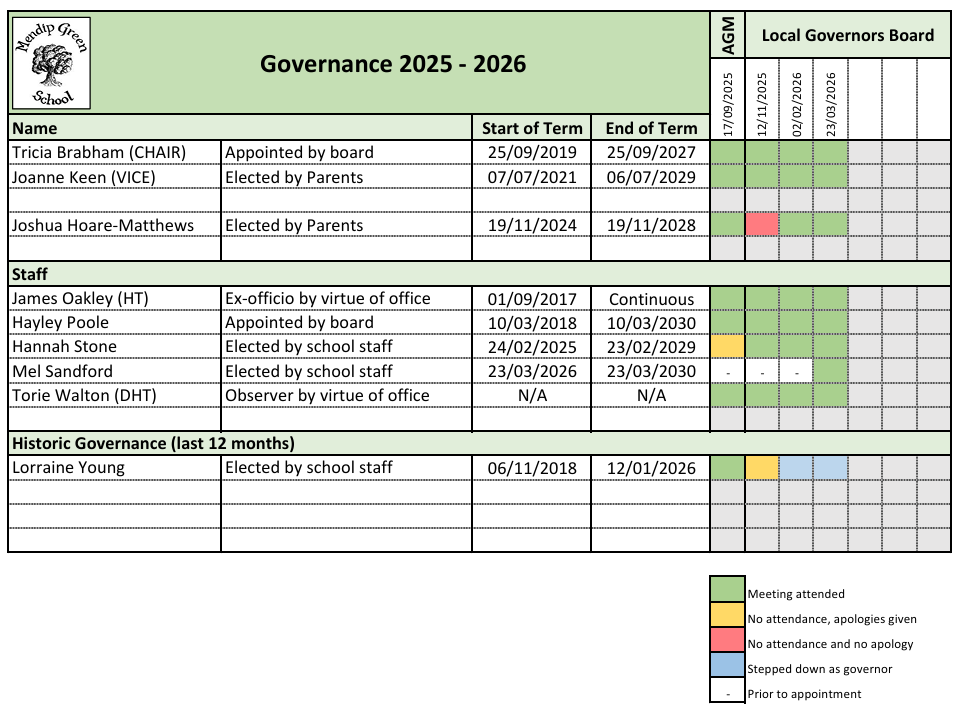Click the 'End of Term' column header
Viewport: 962px width, 708px height.
pos(651,128)
